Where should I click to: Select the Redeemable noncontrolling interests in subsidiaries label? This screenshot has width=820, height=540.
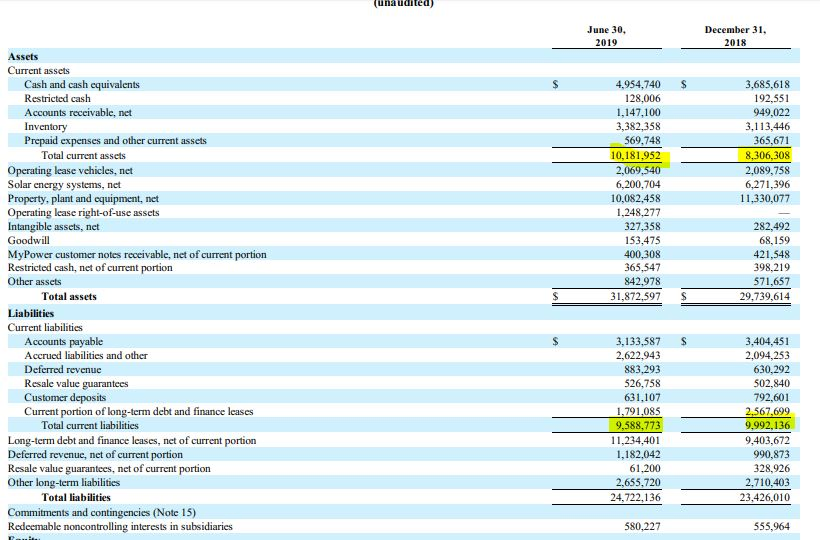(x=120, y=526)
